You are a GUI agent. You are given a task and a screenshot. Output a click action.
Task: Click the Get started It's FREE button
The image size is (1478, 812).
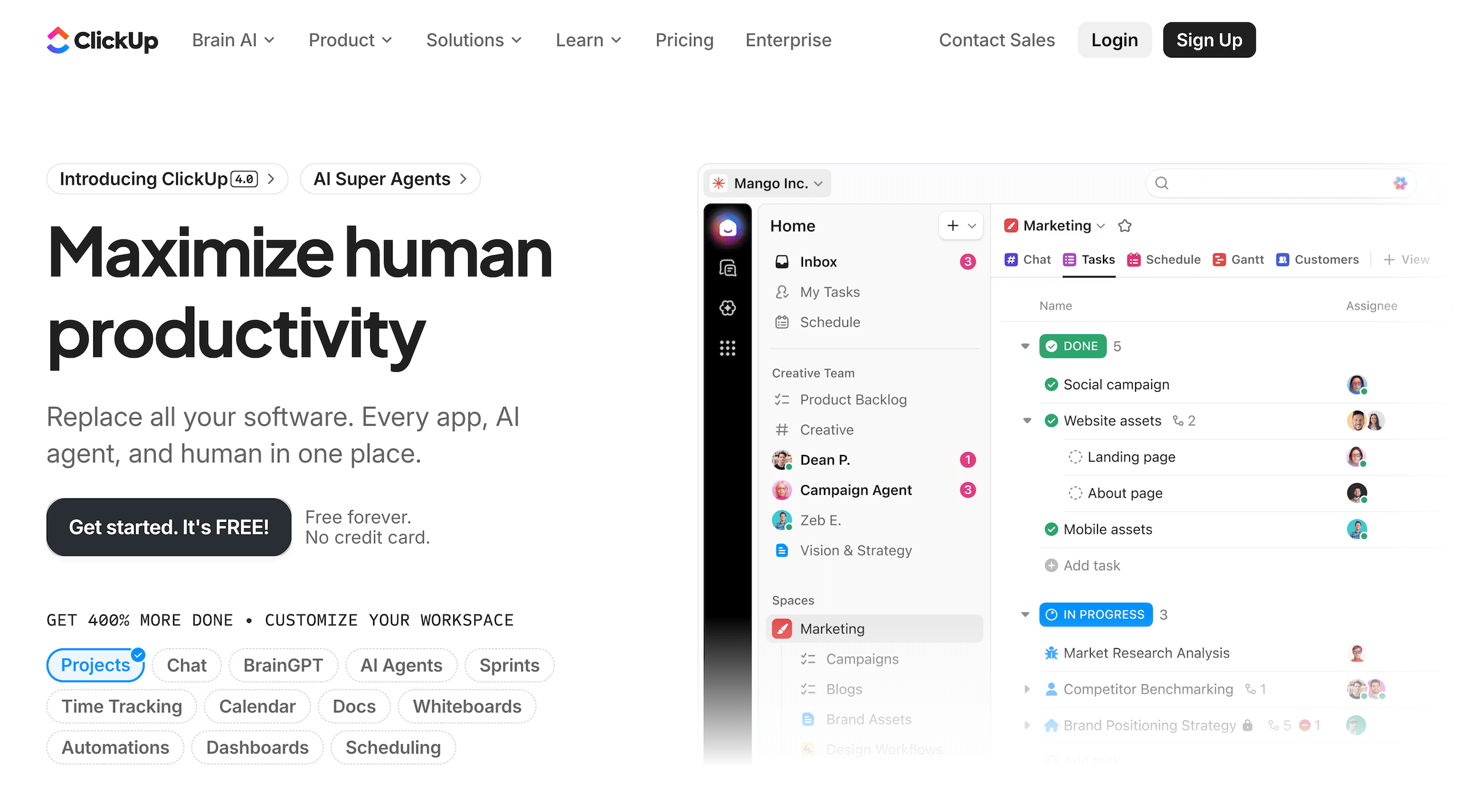pos(168,527)
